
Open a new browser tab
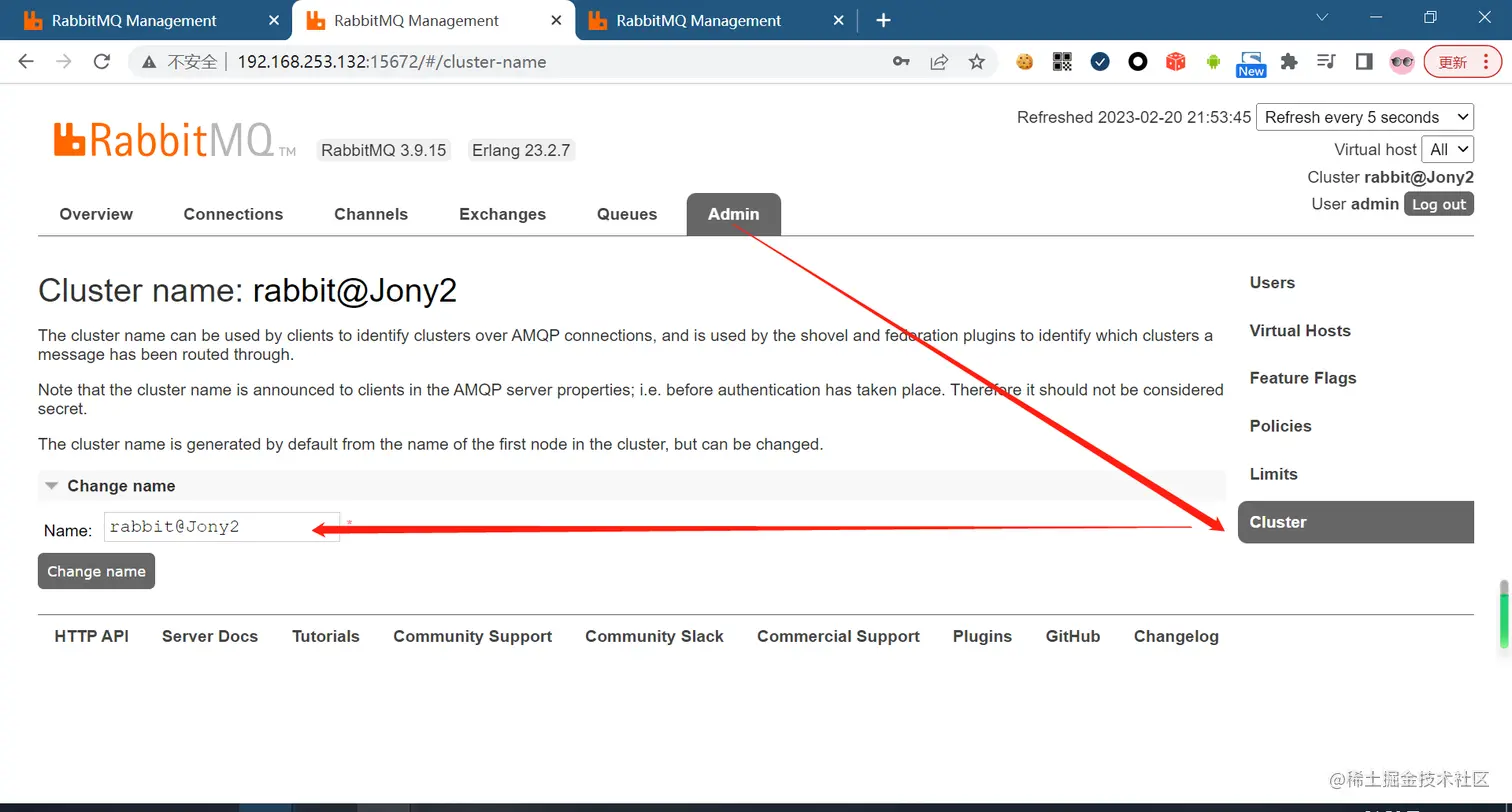(883, 20)
